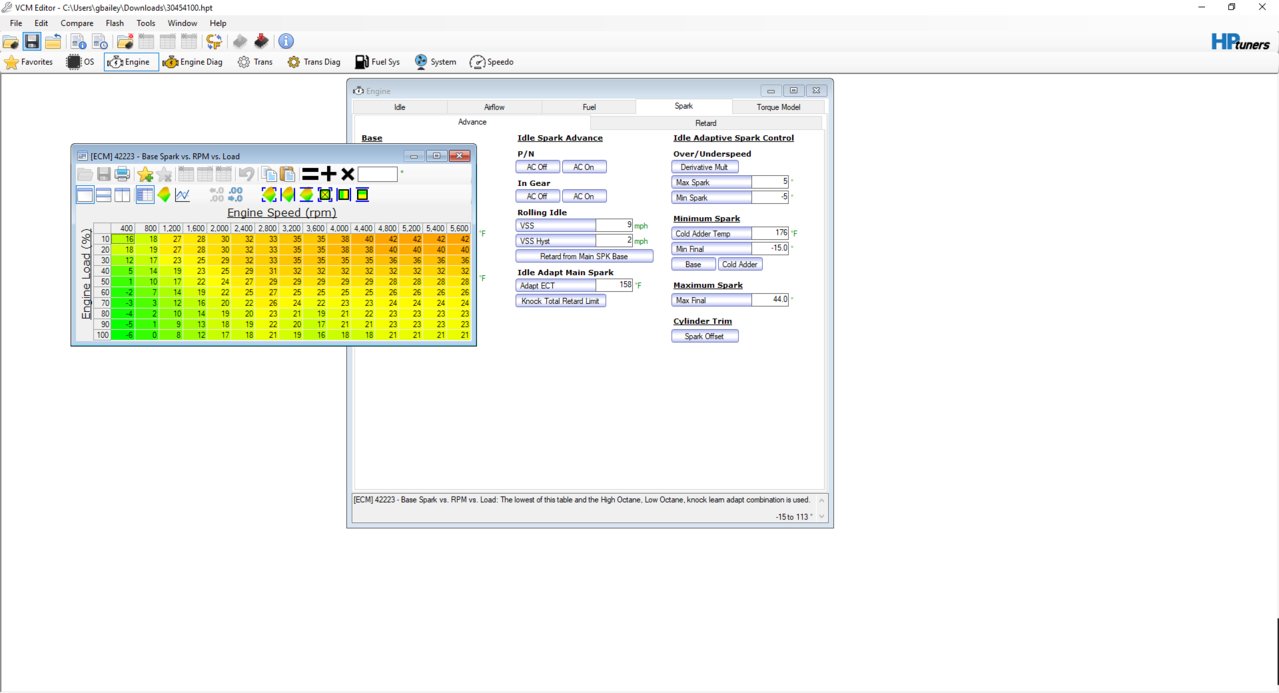Open the Derivative Mult table
The width and height of the screenshot is (1279, 693).
705,167
